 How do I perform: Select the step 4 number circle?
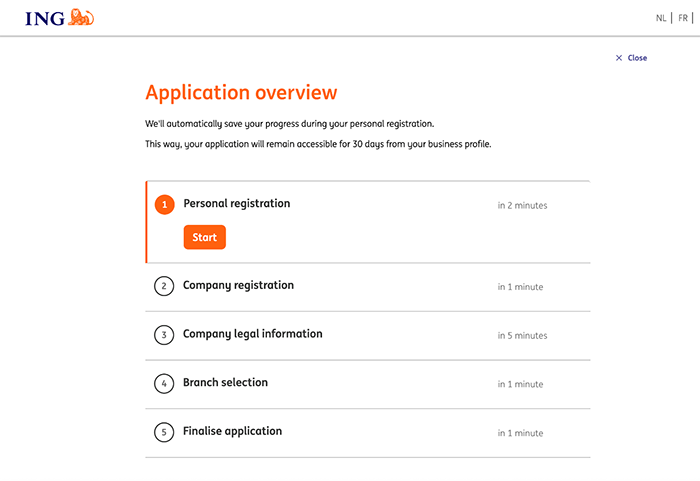pos(164,384)
